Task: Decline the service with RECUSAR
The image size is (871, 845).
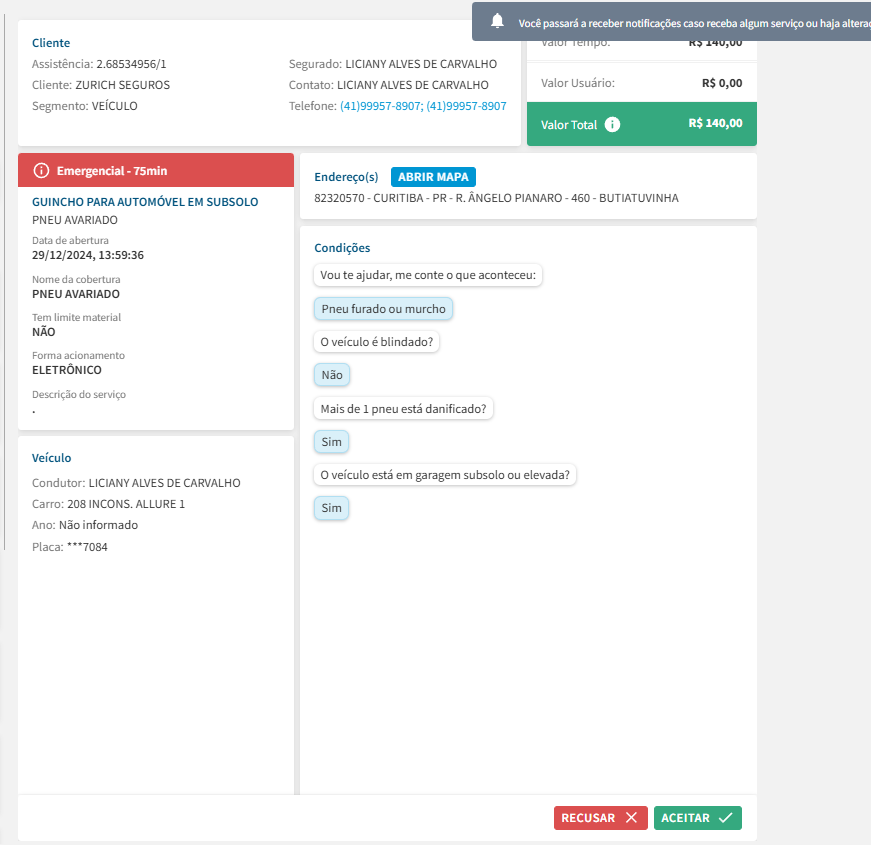Action: [x=600, y=818]
